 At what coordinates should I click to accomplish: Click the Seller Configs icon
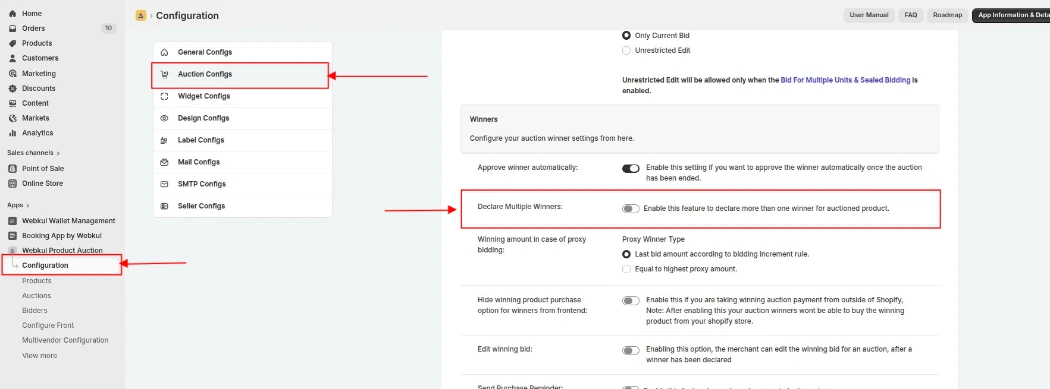point(165,206)
